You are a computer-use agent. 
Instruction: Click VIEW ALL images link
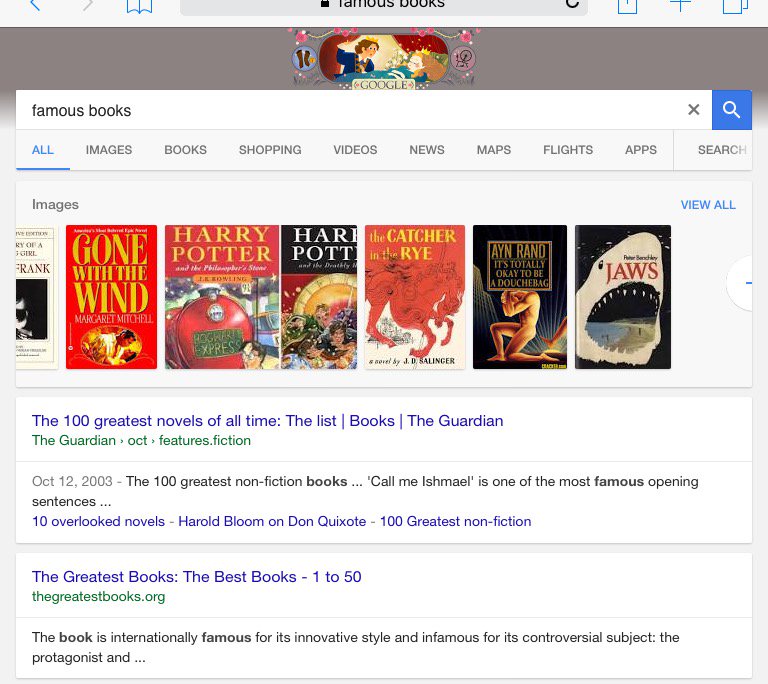pyautogui.click(x=708, y=205)
